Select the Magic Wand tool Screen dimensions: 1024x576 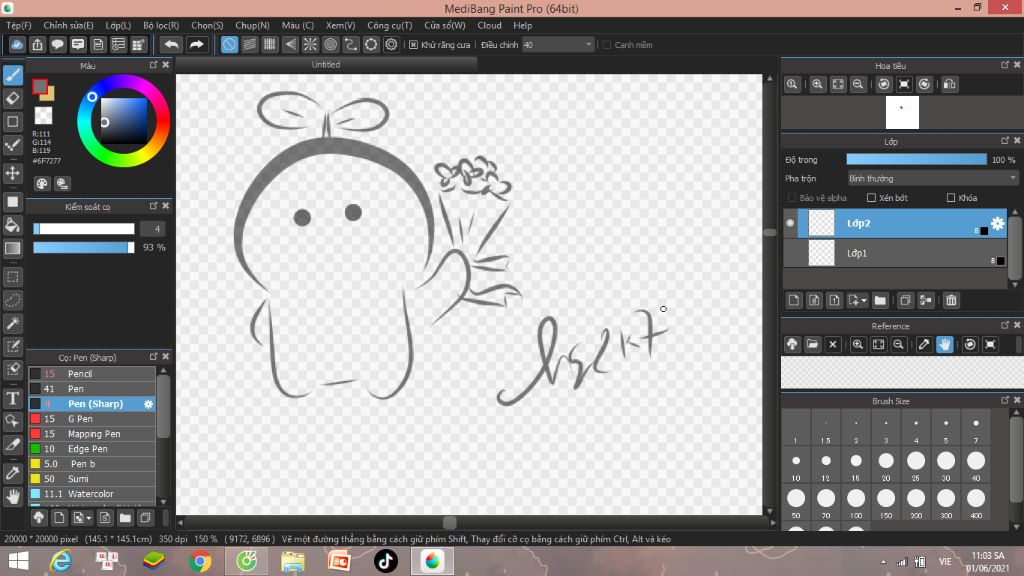point(12,323)
